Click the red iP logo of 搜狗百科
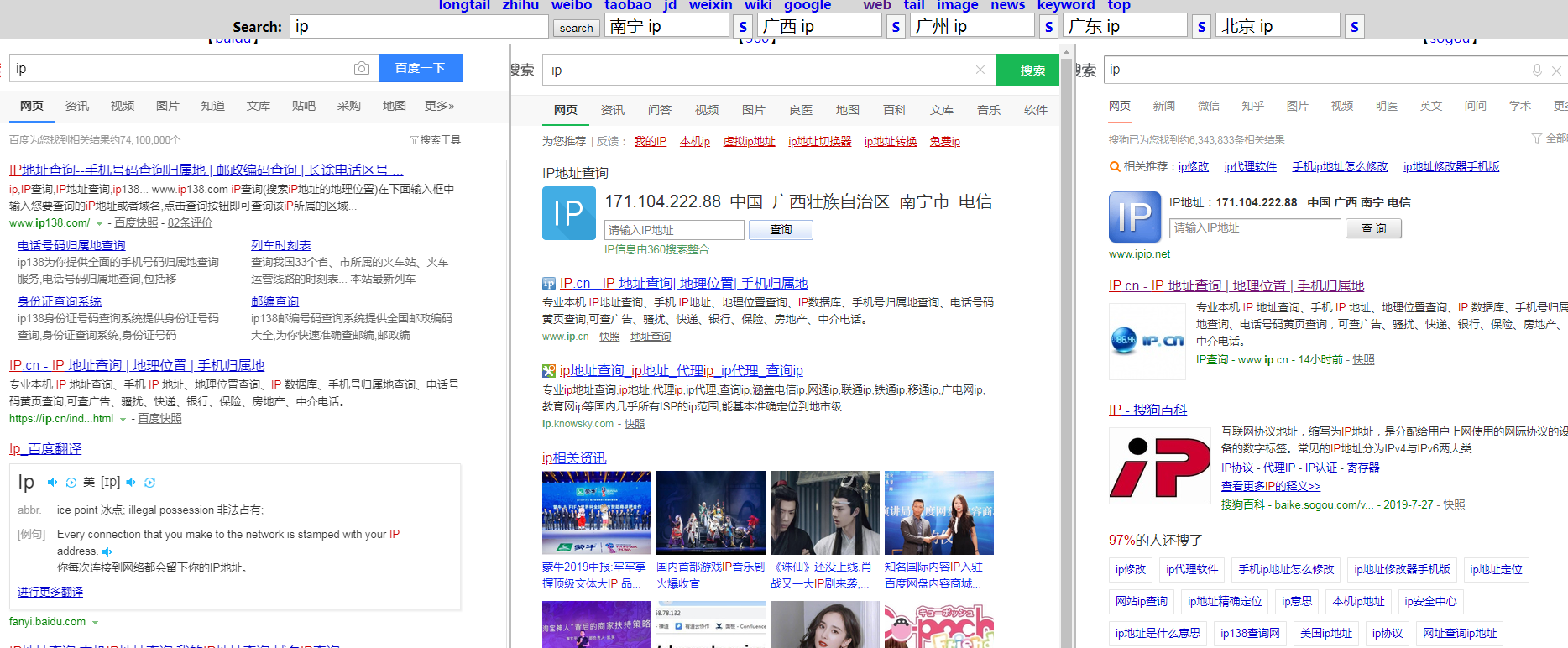This screenshot has height=648, width=1568. click(x=1160, y=466)
